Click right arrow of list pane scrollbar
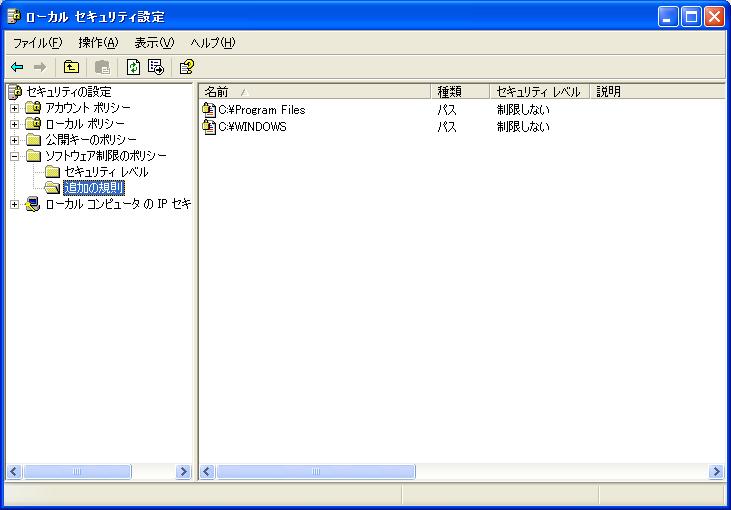This screenshot has height=510, width=731. (716, 472)
